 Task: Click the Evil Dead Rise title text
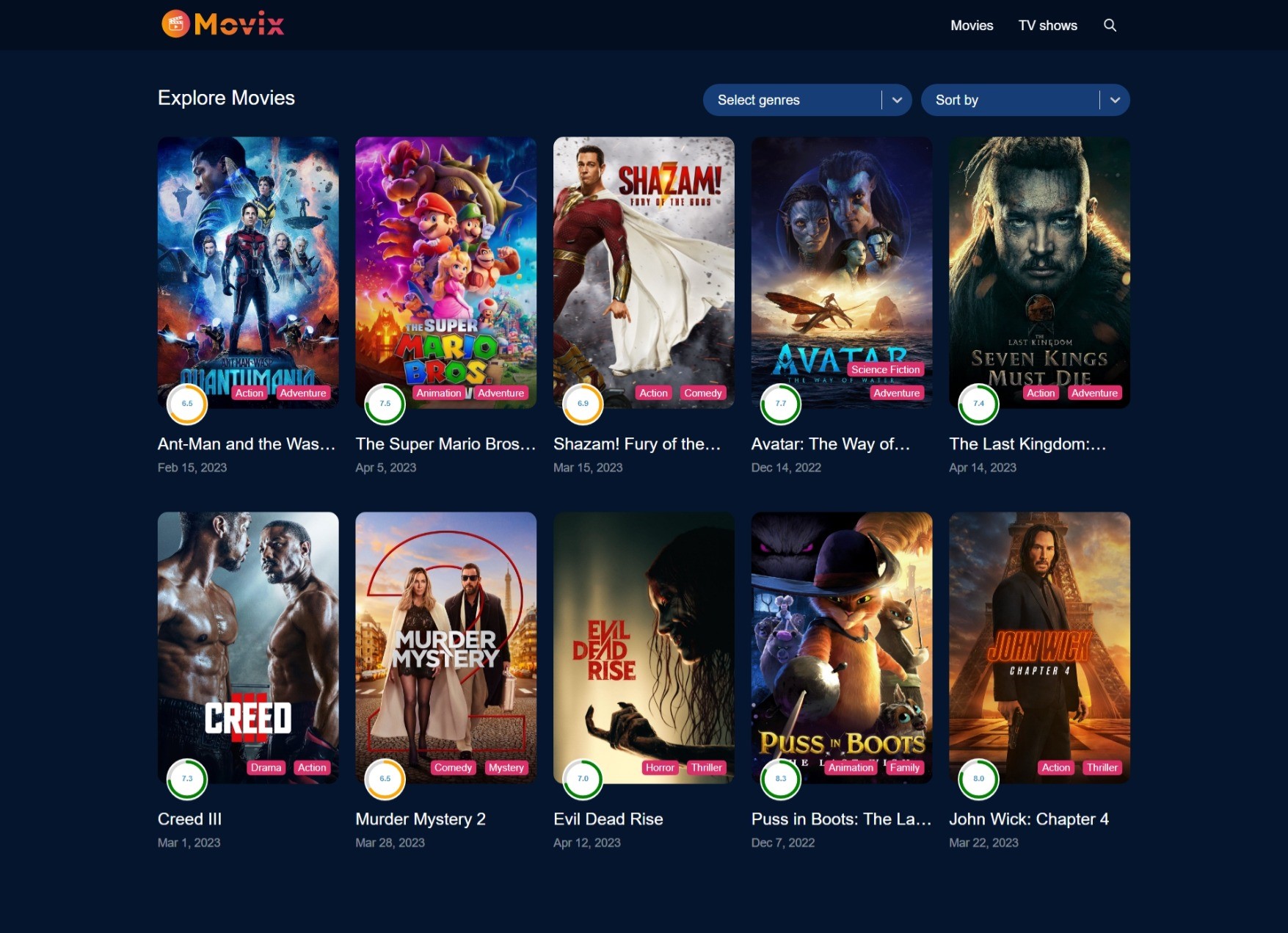[x=608, y=819]
